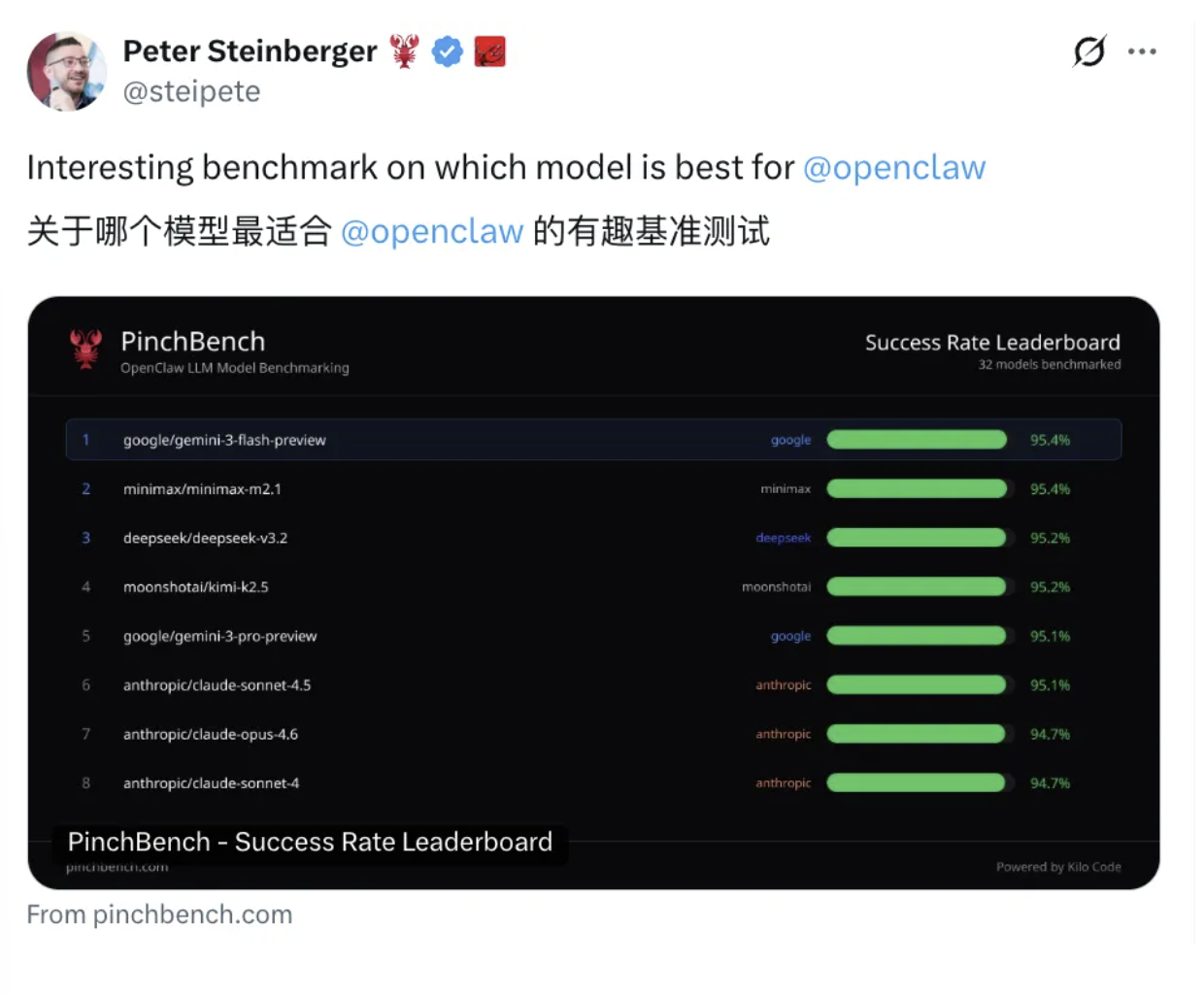Click the minimax/minimax-m2.1 model name
The width and height of the screenshot is (1204, 996).
click(202, 489)
